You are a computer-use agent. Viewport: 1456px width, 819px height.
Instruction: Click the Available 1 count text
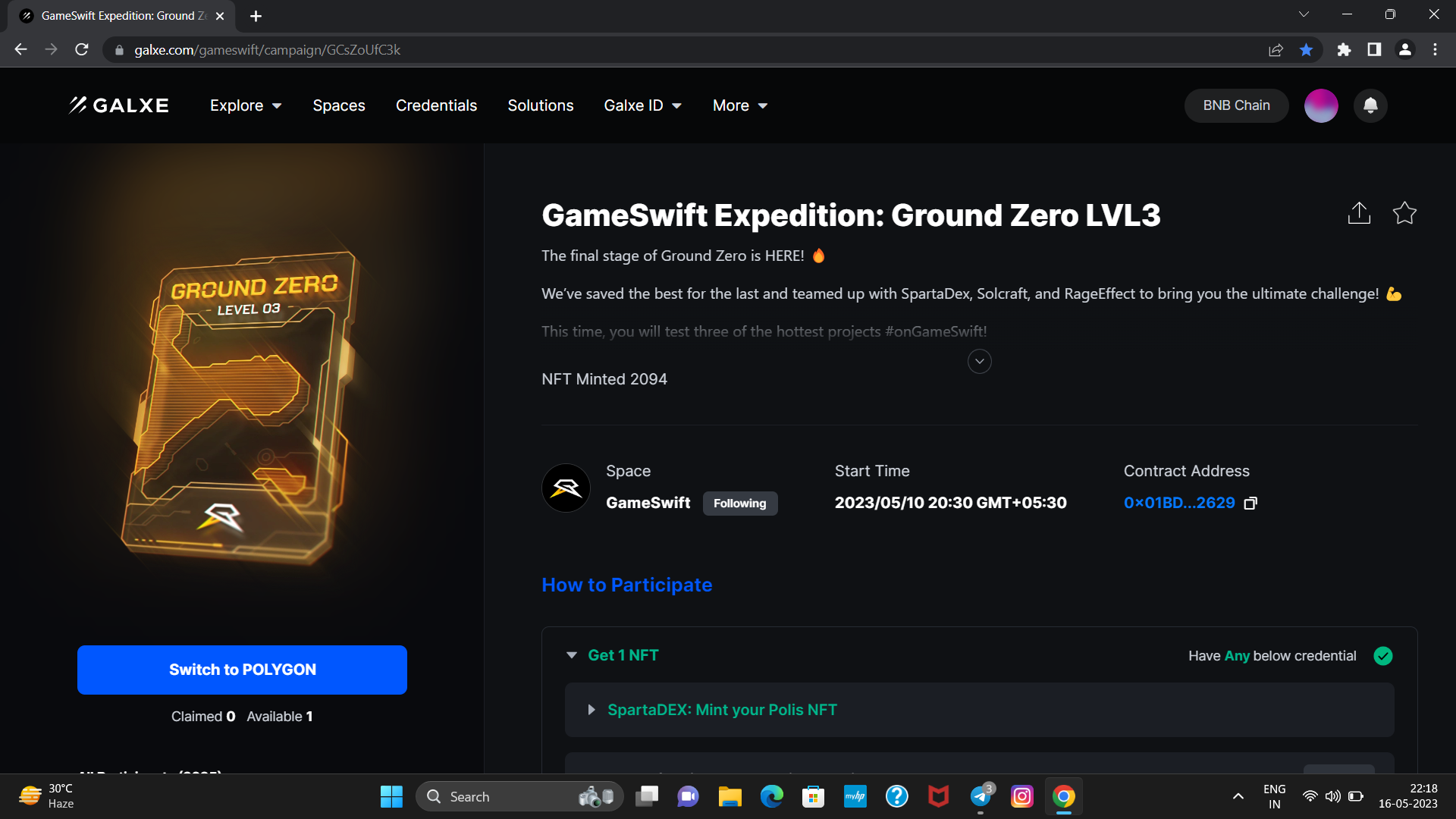coord(280,717)
